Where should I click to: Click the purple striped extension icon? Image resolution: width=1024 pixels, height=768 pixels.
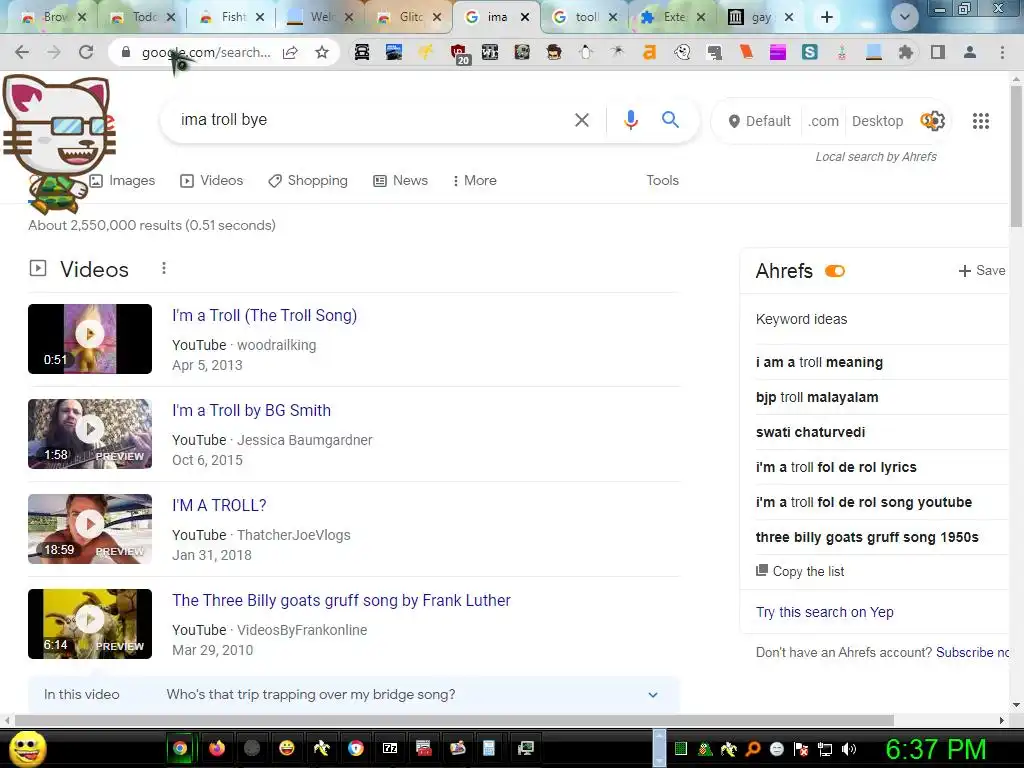778,52
